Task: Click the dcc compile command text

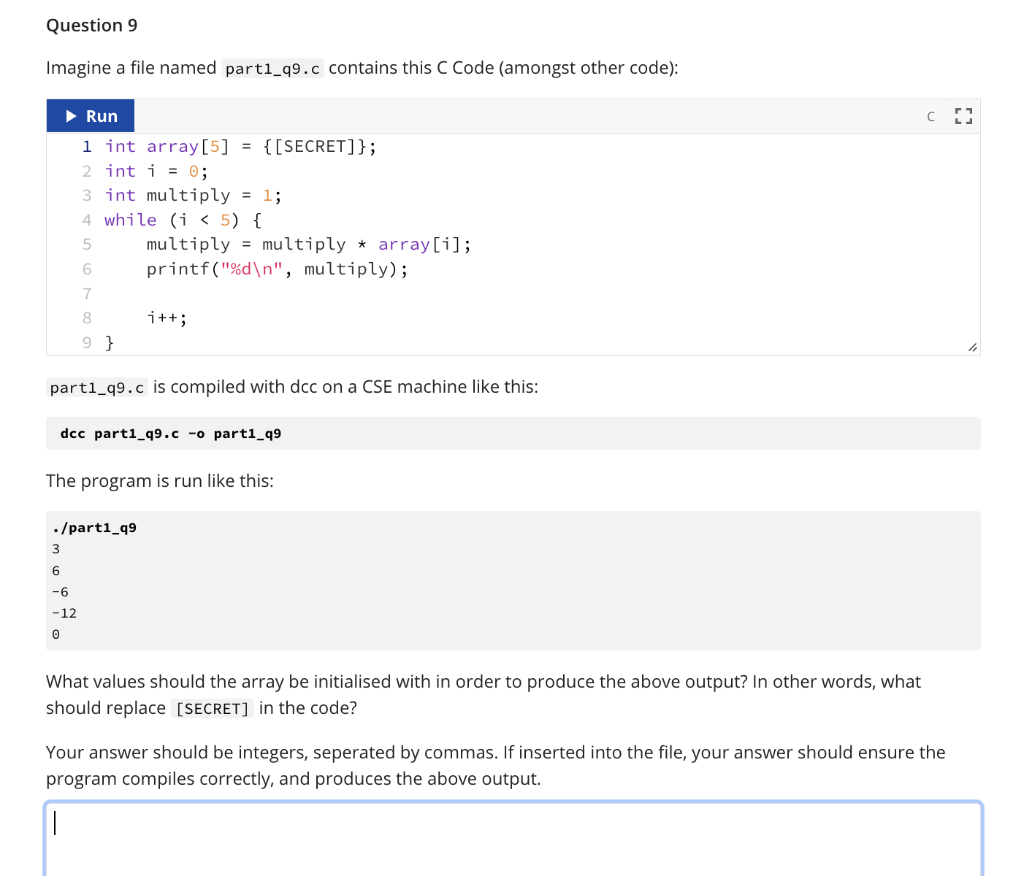Action: pos(170,433)
